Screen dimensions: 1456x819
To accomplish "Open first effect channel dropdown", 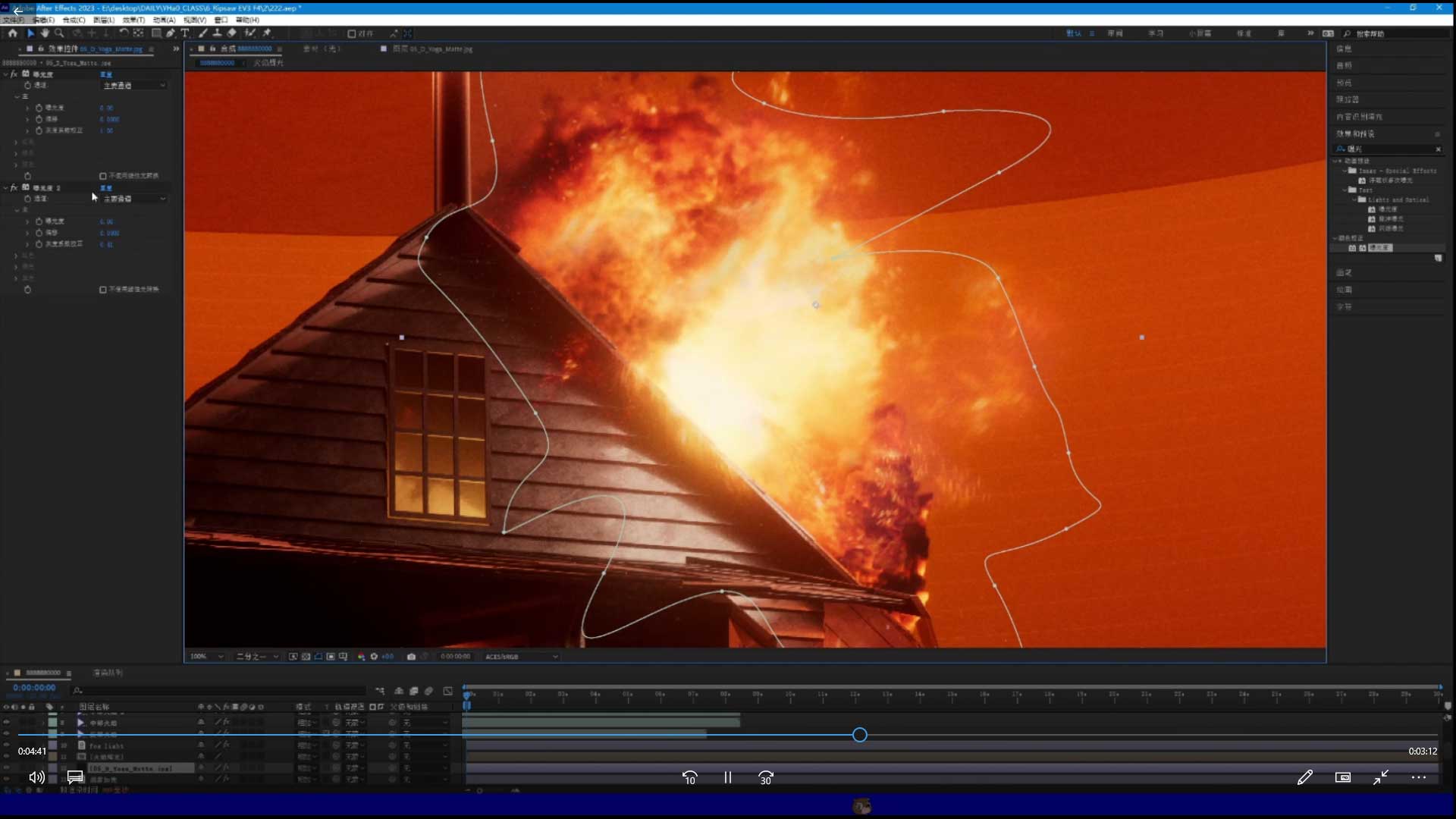I will click(x=134, y=86).
